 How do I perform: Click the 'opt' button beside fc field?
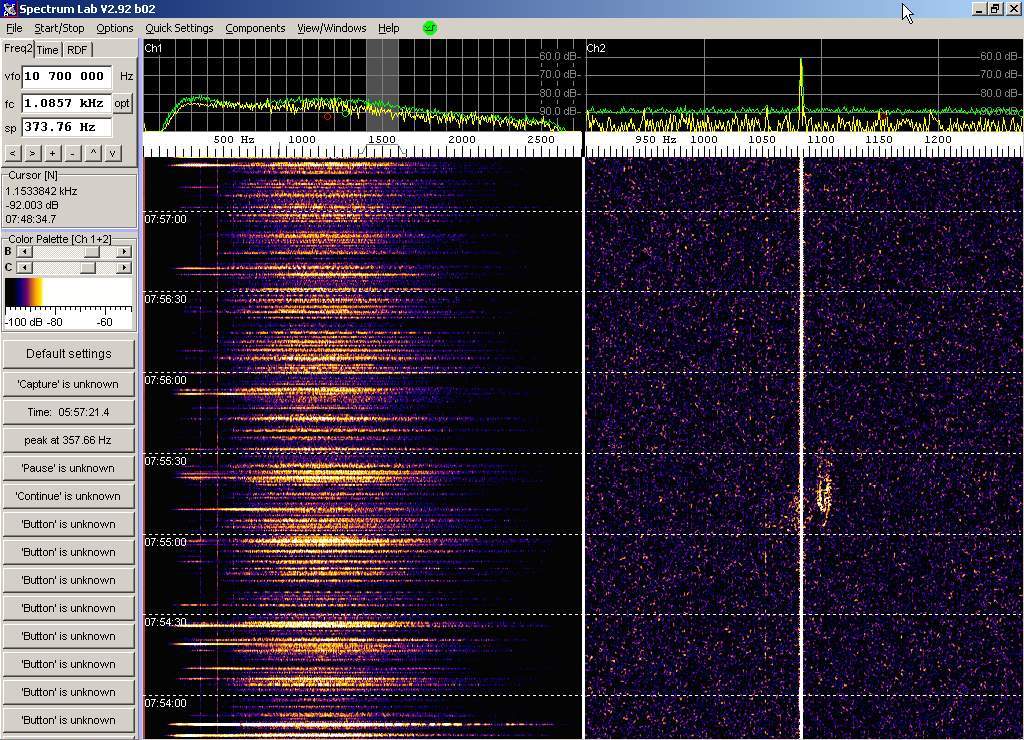pos(122,103)
